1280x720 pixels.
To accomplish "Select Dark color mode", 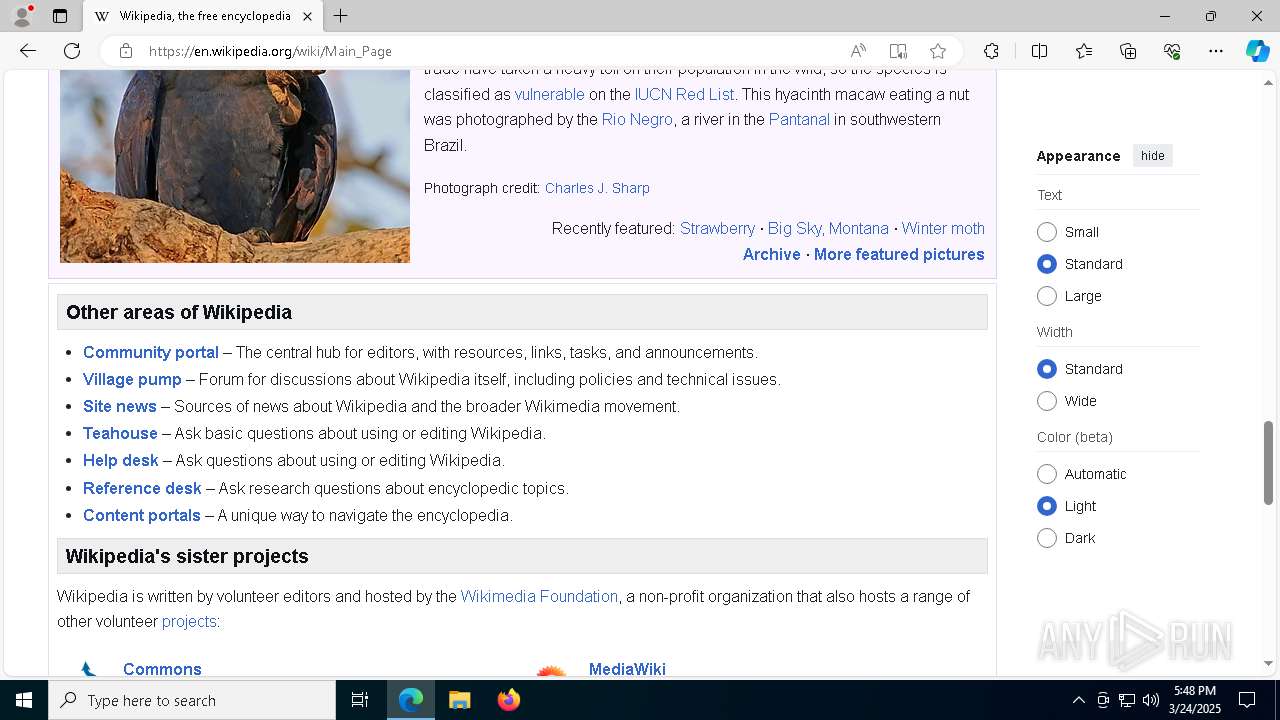I will pos(1047,538).
